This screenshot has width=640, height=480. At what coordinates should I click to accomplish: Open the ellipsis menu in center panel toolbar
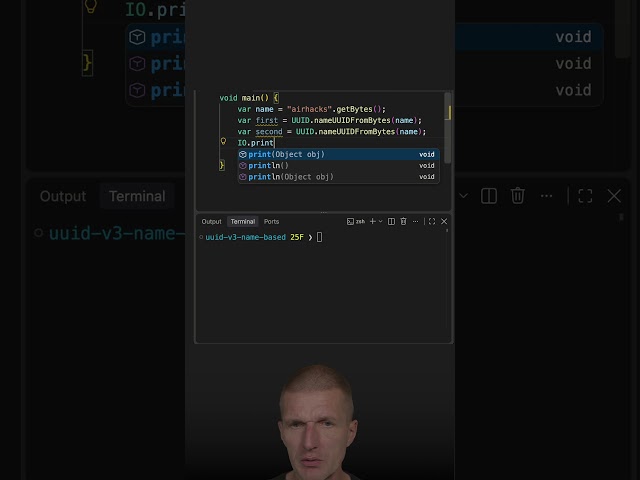[416, 221]
